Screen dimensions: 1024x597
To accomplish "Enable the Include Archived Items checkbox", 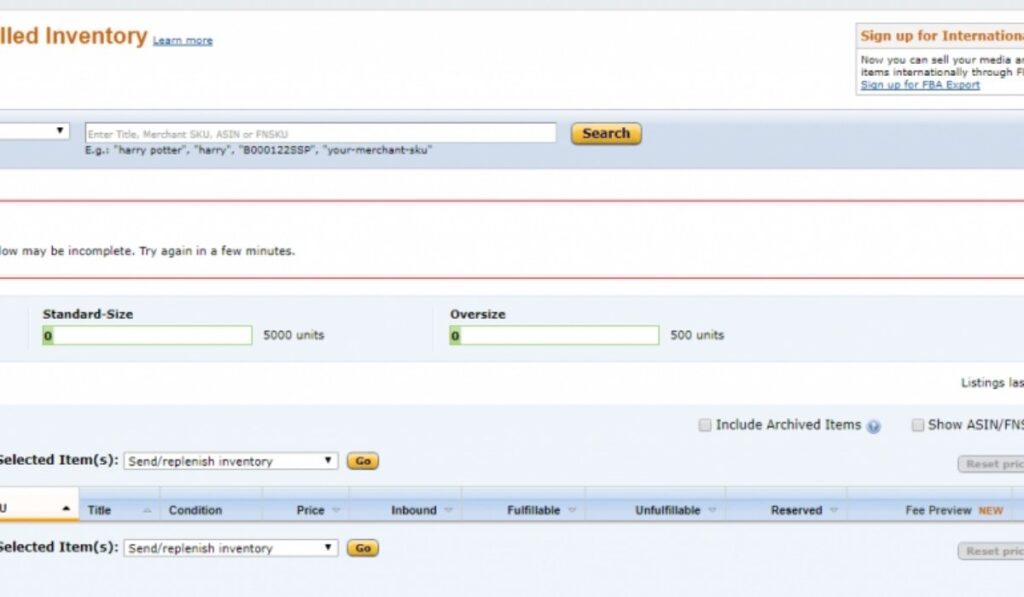I will pyautogui.click(x=705, y=425).
